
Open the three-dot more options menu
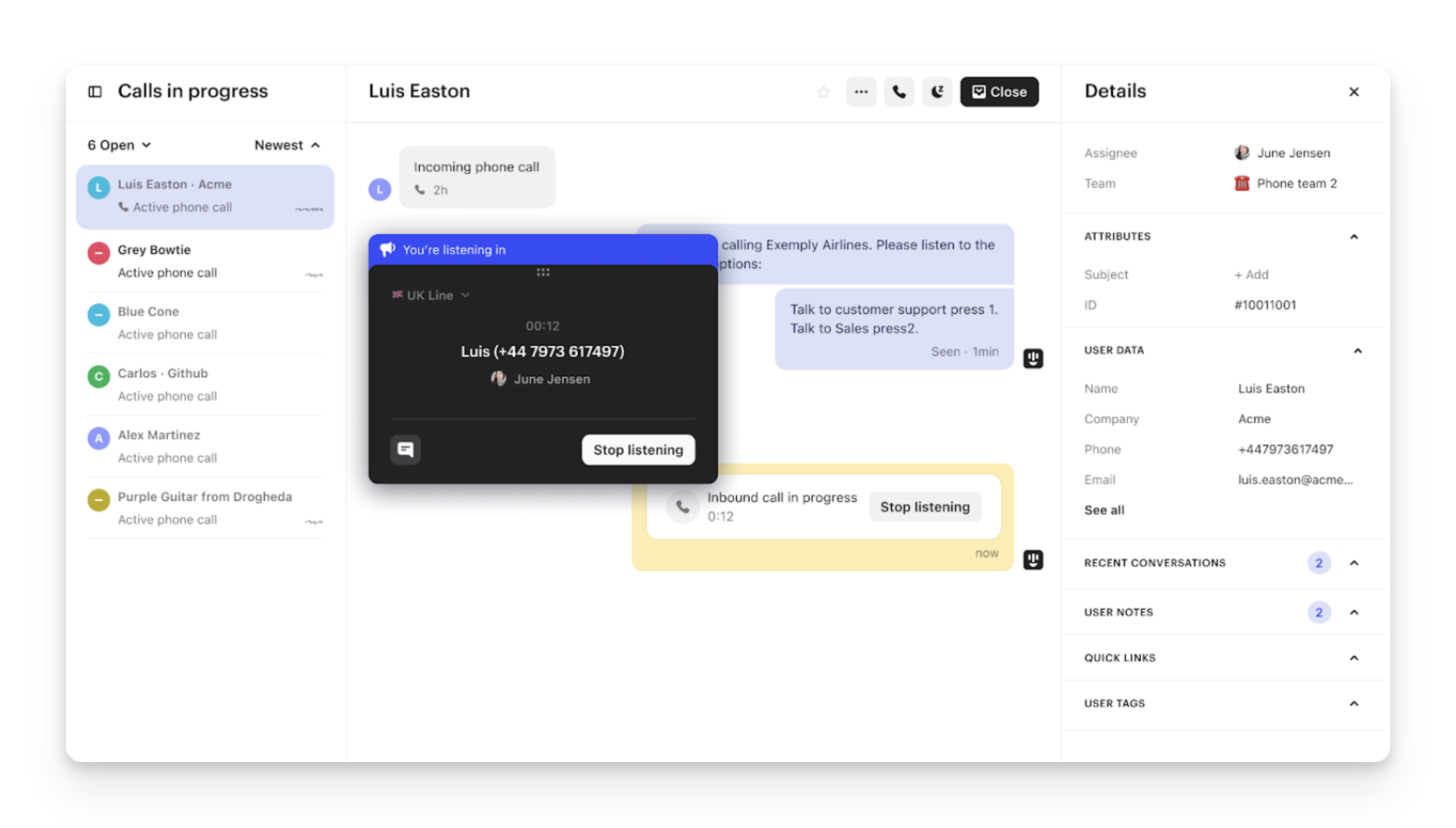click(x=861, y=92)
